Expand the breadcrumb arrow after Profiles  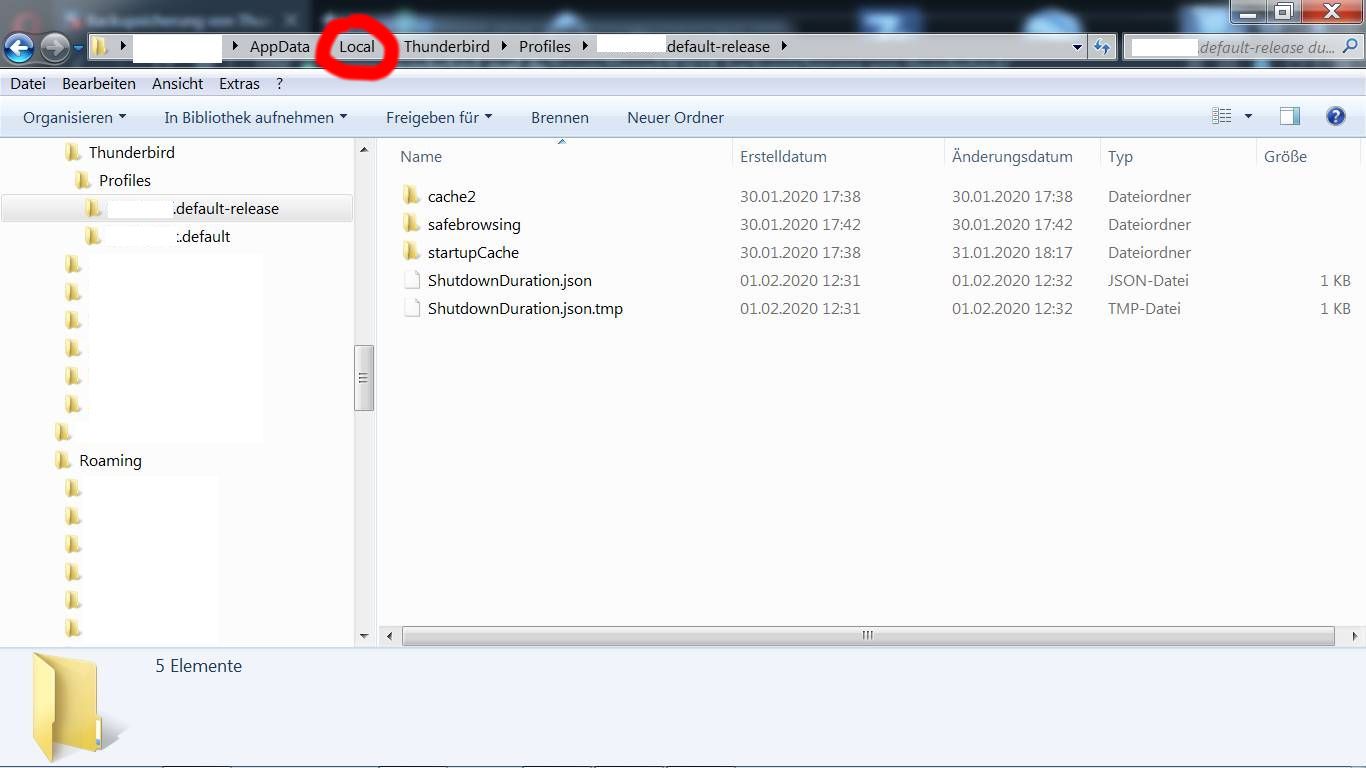click(585, 46)
